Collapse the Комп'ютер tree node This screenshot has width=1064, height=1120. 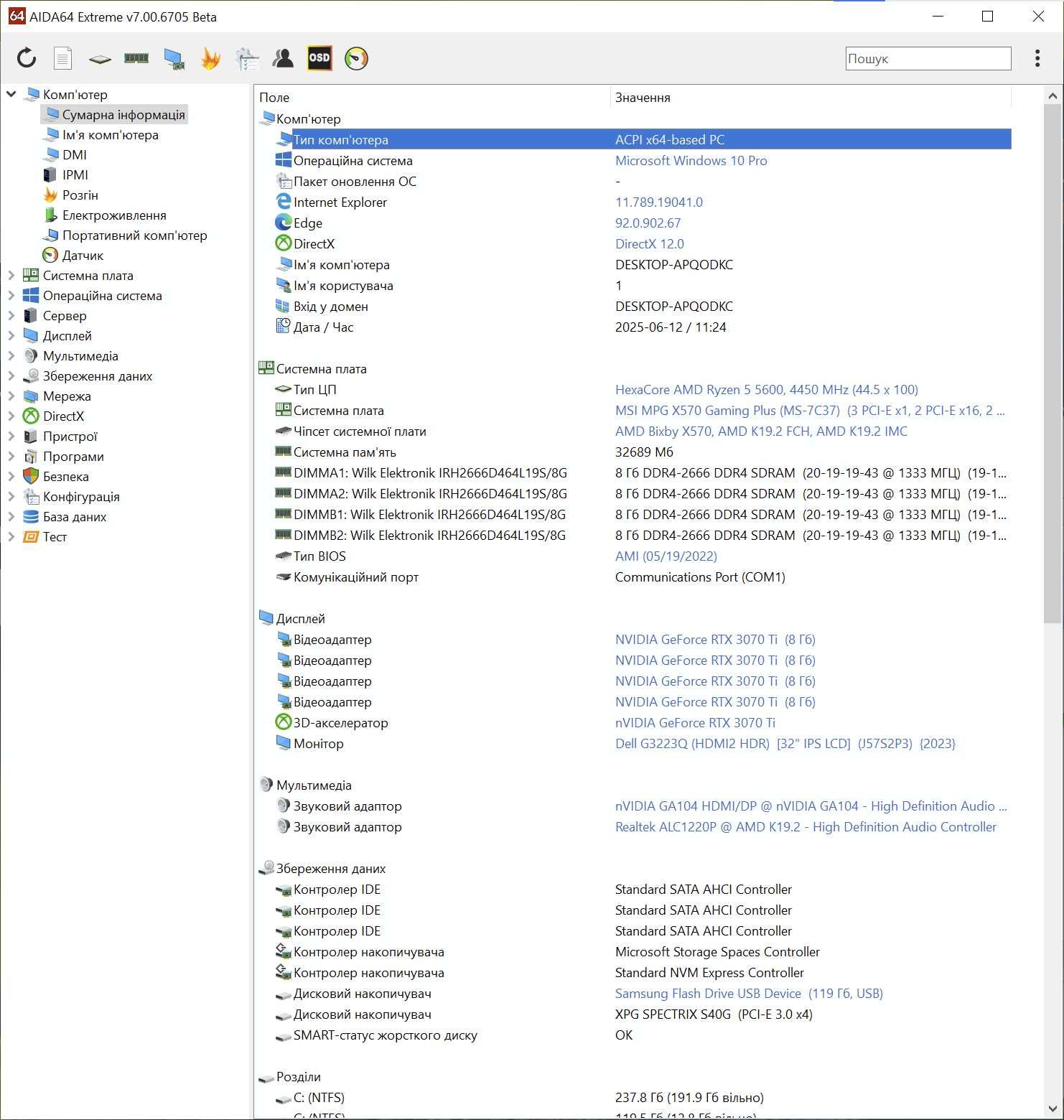[x=11, y=94]
